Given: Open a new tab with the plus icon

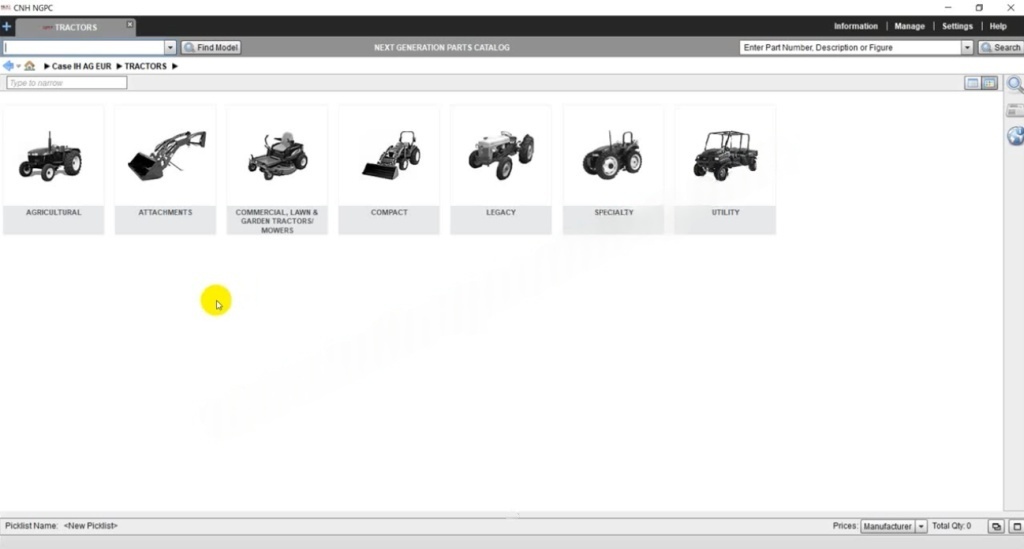Looking at the screenshot, I should [x=7, y=27].
